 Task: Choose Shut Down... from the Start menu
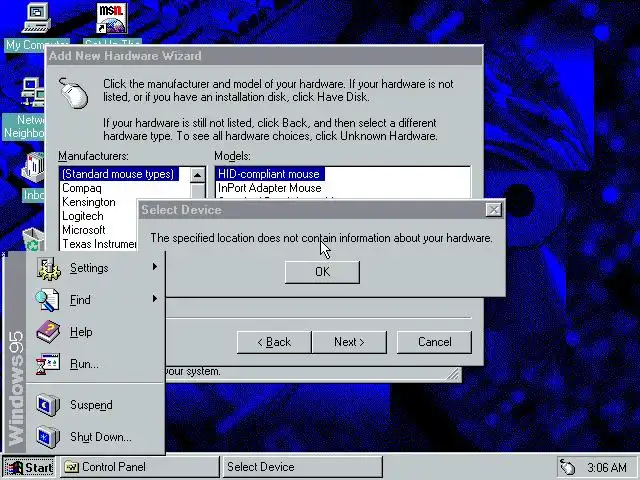coord(96,437)
